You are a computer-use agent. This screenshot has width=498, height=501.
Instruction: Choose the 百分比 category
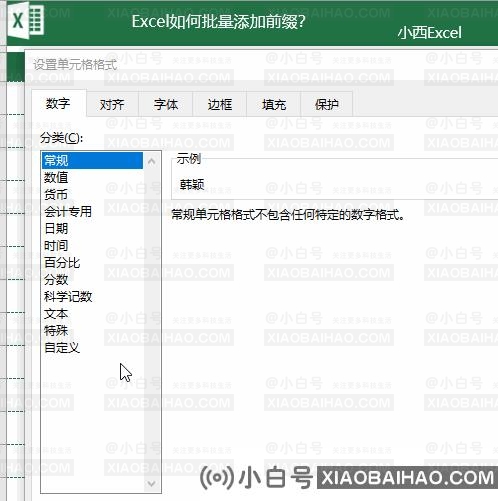click(92, 263)
